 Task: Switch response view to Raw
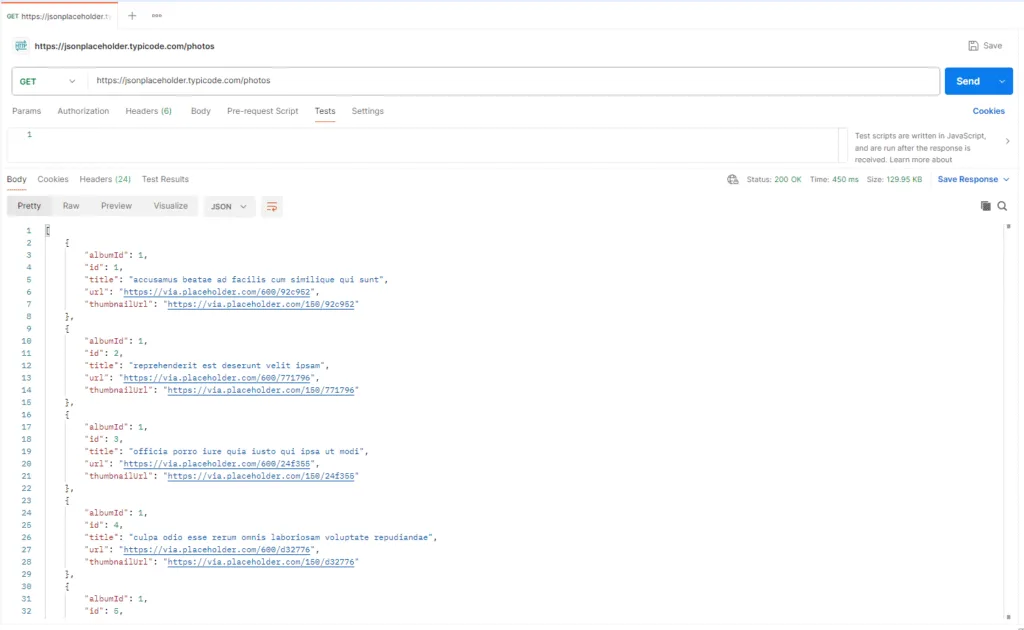coord(71,206)
